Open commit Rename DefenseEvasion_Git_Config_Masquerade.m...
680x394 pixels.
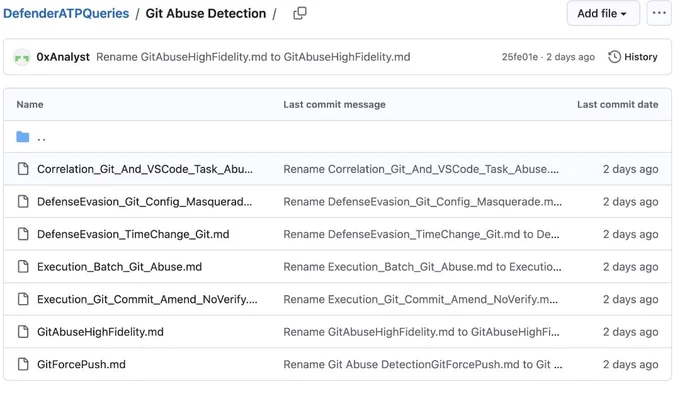pyautogui.click(x=422, y=202)
